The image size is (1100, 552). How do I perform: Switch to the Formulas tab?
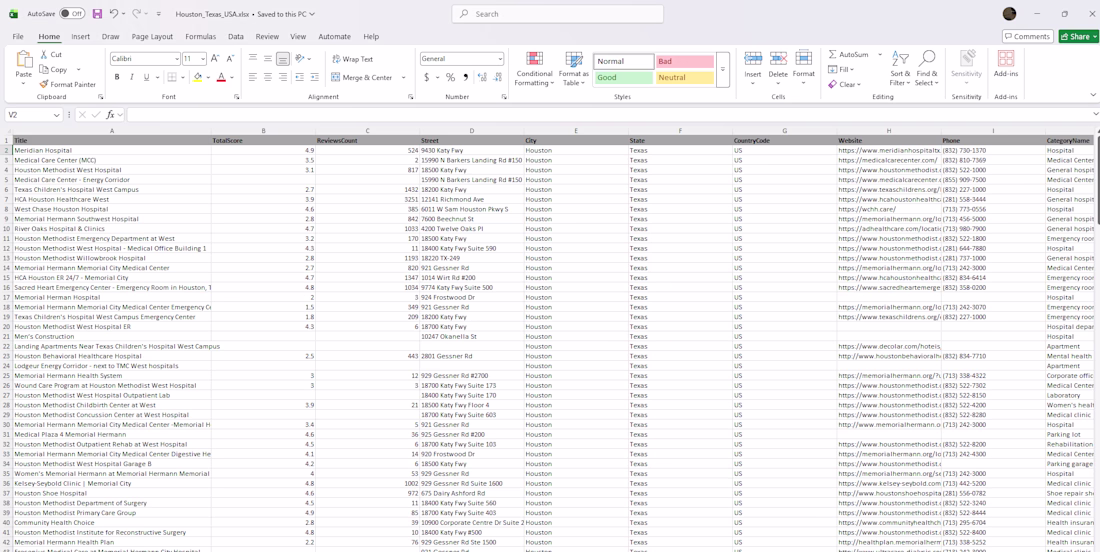pyautogui.click(x=201, y=36)
